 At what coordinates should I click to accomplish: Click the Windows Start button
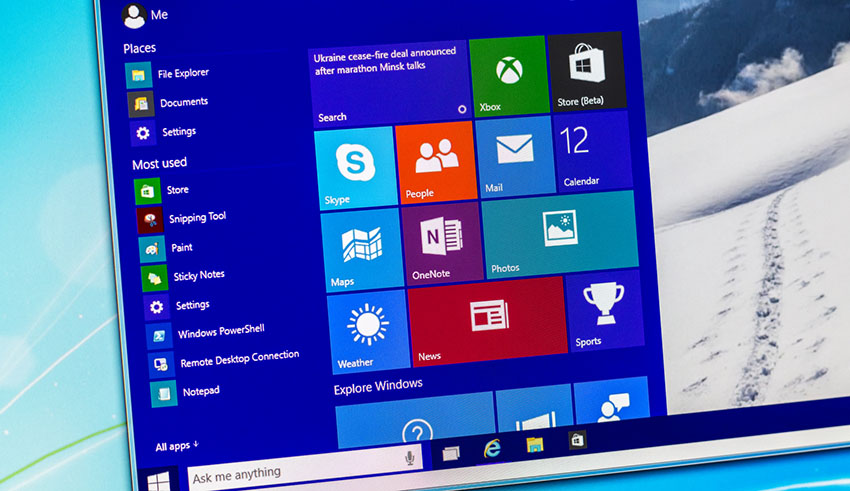click(159, 481)
